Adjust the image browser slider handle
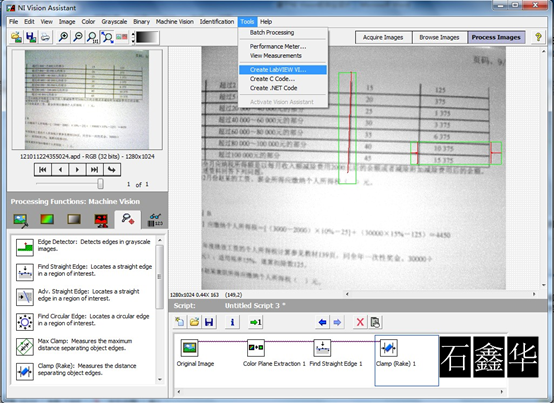 click(101, 184)
